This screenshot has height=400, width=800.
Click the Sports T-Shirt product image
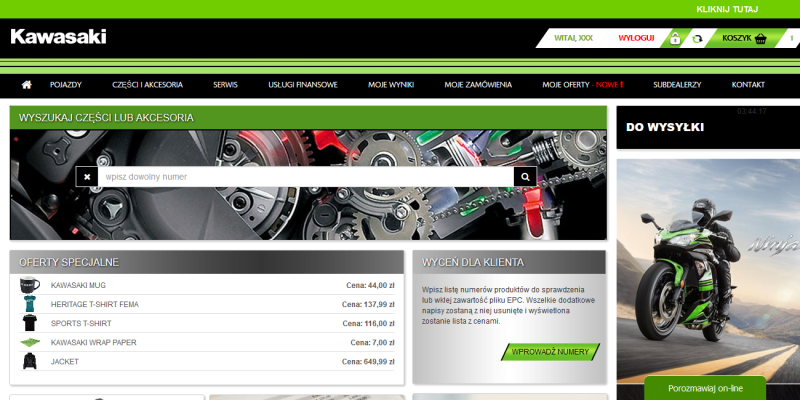coord(29,323)
